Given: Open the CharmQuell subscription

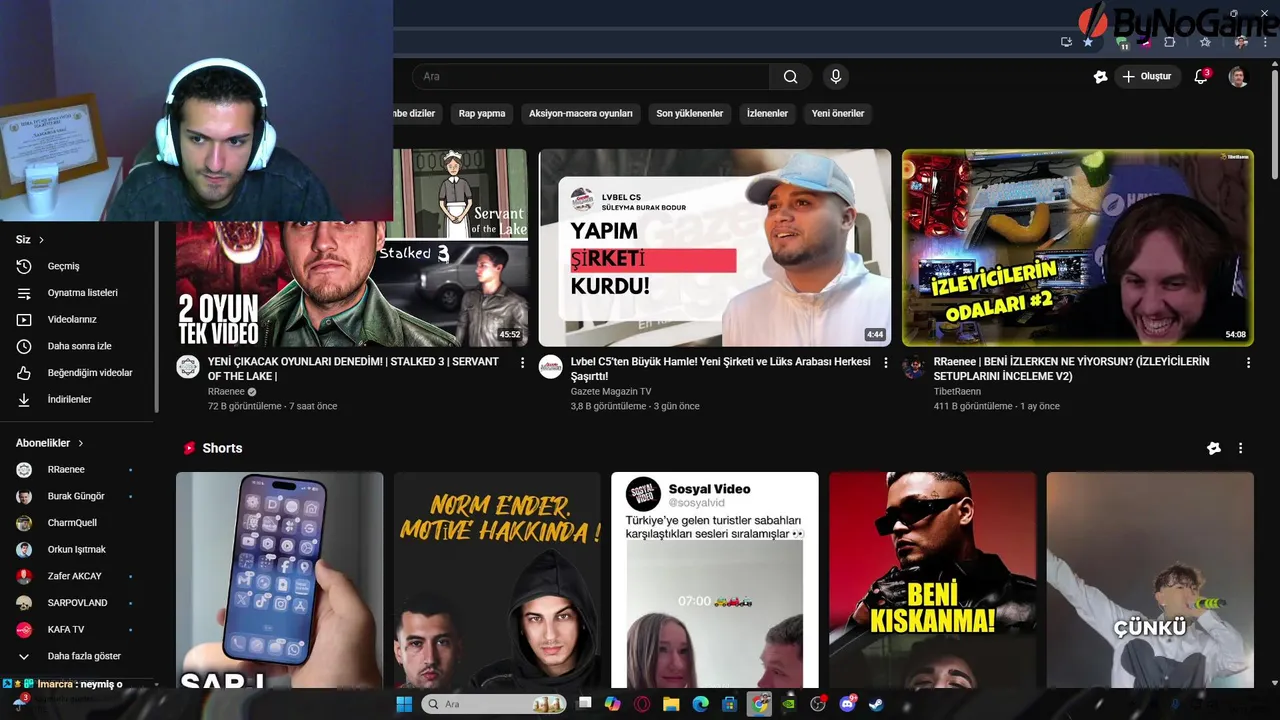Looking at the screenshot, I should (x=78, y=523).
